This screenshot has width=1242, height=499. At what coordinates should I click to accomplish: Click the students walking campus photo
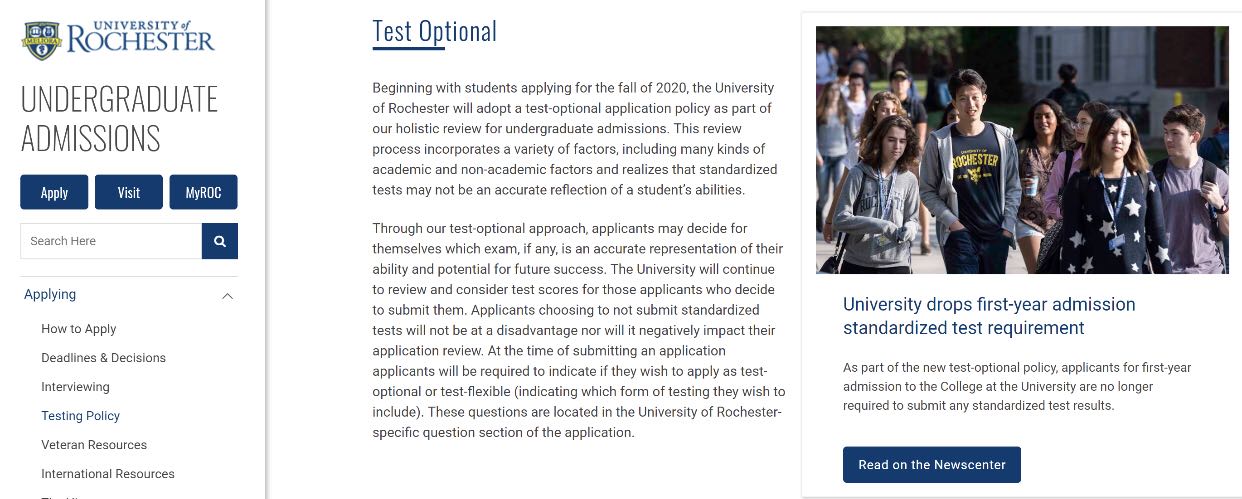click(x=1021, y=150)
